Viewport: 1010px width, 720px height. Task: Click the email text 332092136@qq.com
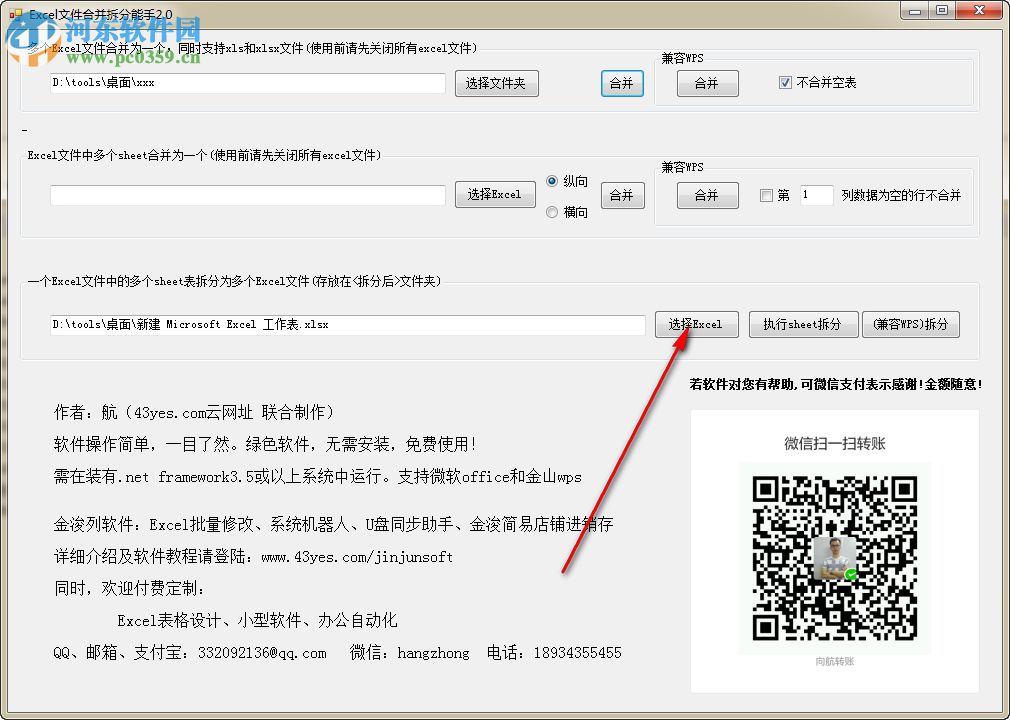[262, 653]
